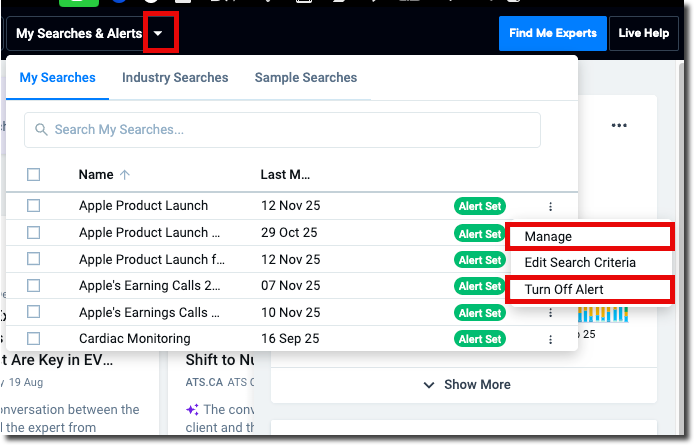The height and width of the screenshot is (445, 694).
Task: Click the magnifier icon in search field
Action: pyautogui.click(x=42, y=130)
